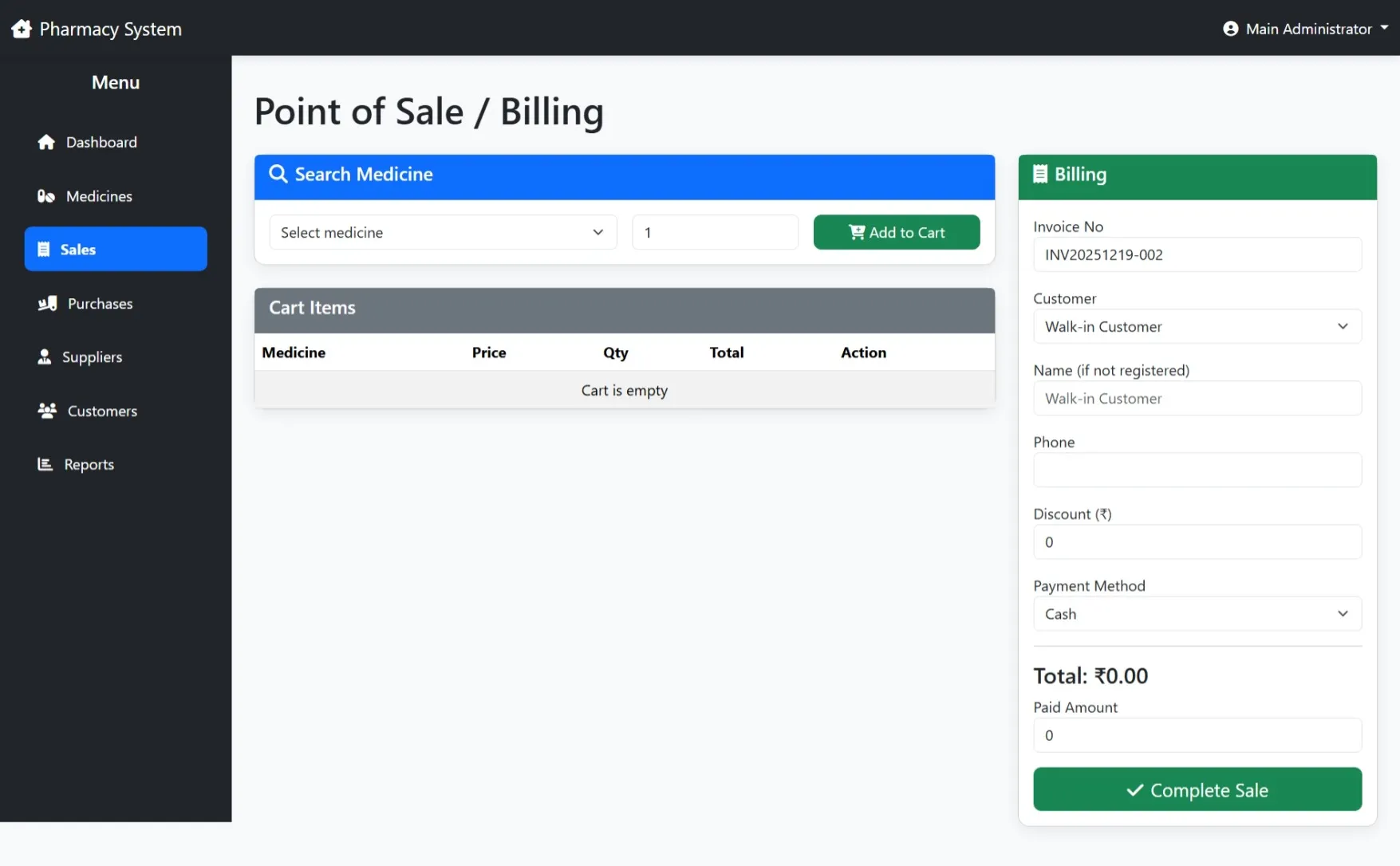Click the Main Administrator user icon
The height and width of the screenshot is (866, 1400).
coord(1230,28)
